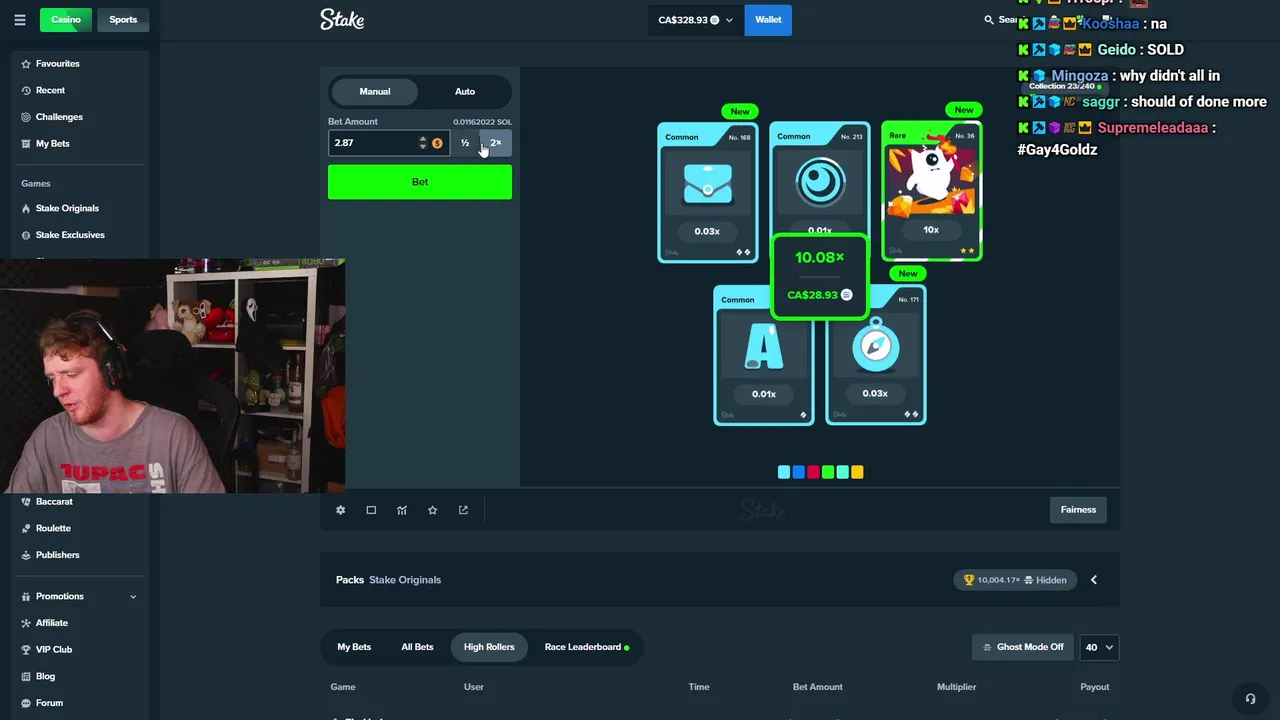
Task: Click the 10,004.17× Hidden badge
Action: [x=1015, y=580]
